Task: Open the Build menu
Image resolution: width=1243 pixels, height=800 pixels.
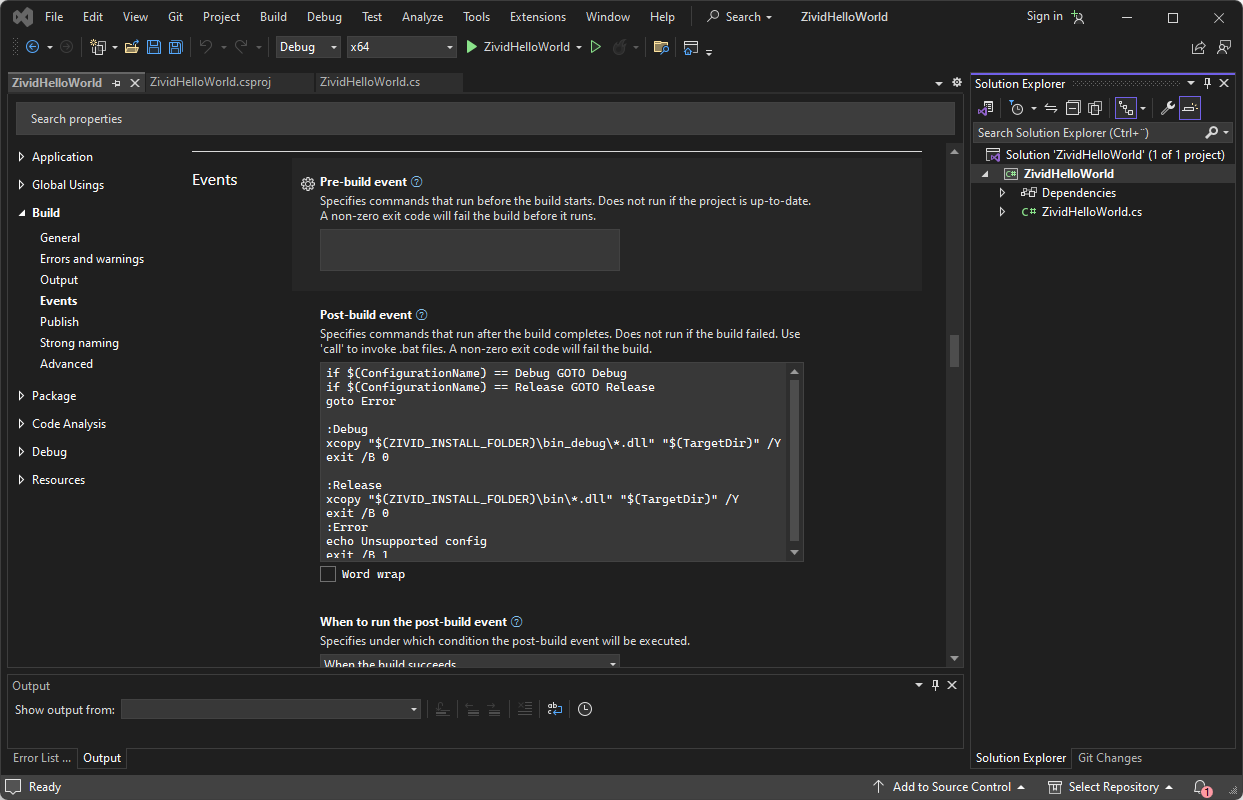Action: [x=273, y=17]
